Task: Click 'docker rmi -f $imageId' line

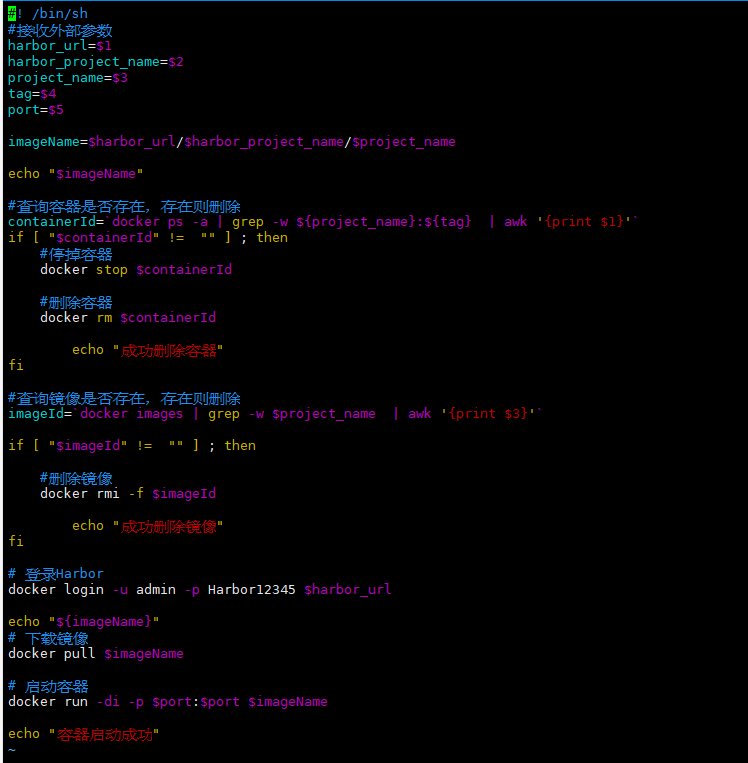Action: click(128, 494)
